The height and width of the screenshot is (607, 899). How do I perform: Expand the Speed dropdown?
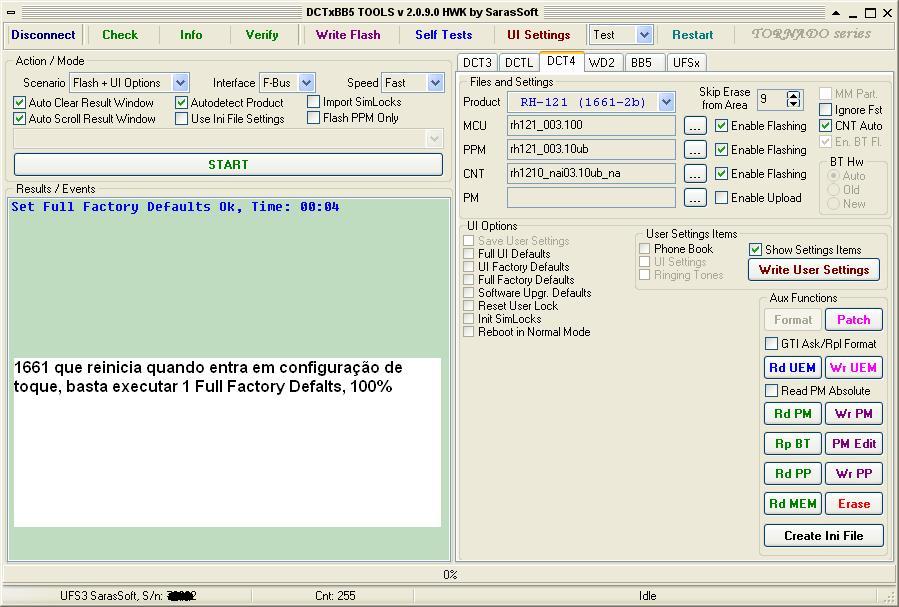pos(436,83)
